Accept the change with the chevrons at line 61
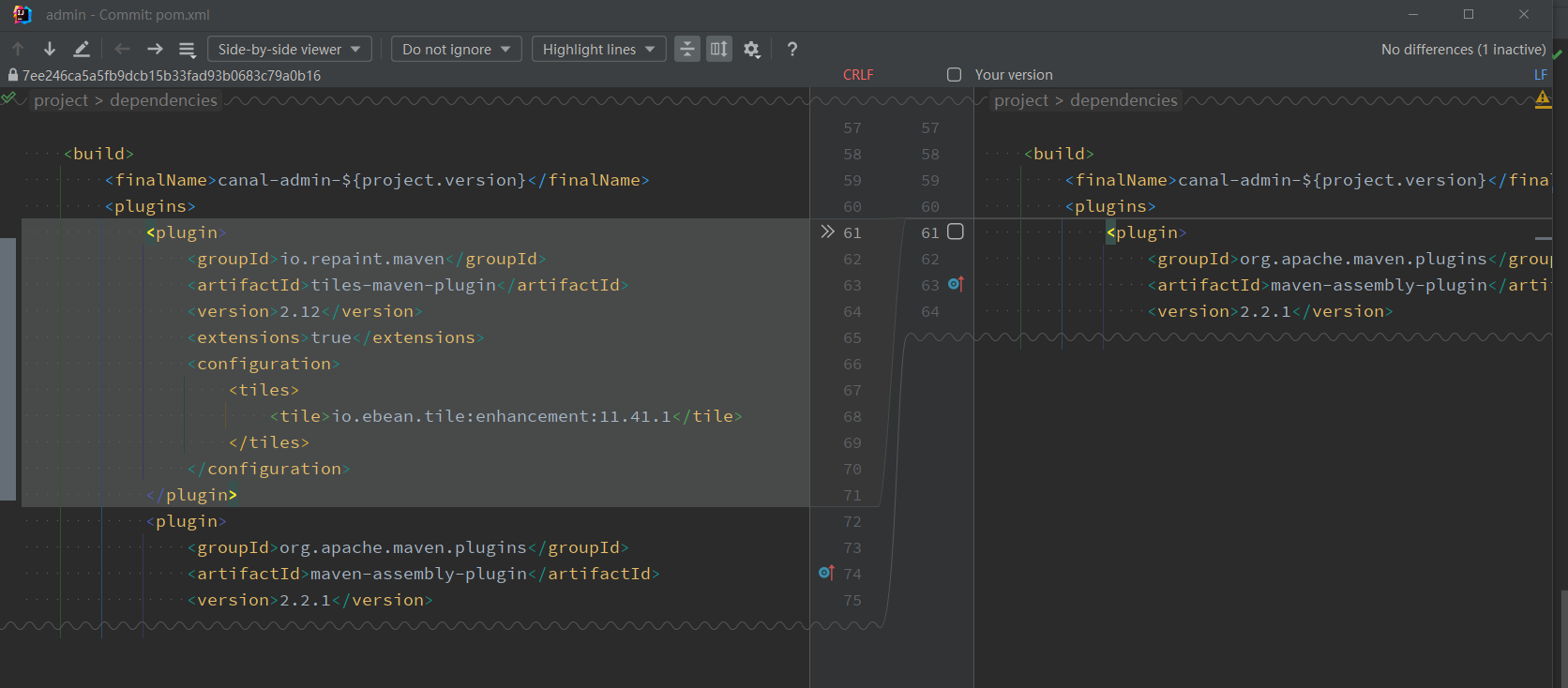This screenshot has width=1568, height=688. pyautogui.click(x=827, y=232)
